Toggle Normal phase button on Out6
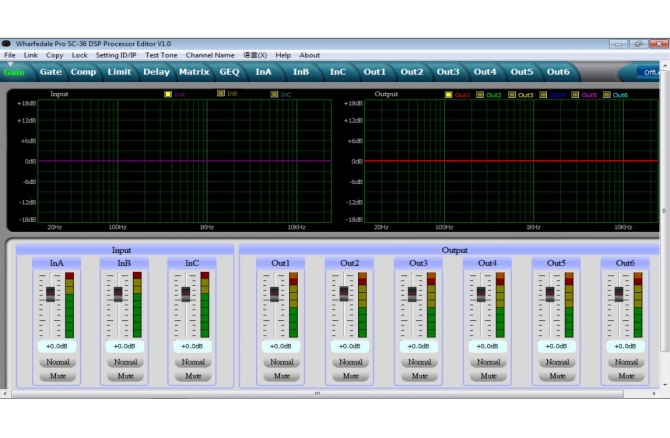670x438 pixels. click(626, 362)
